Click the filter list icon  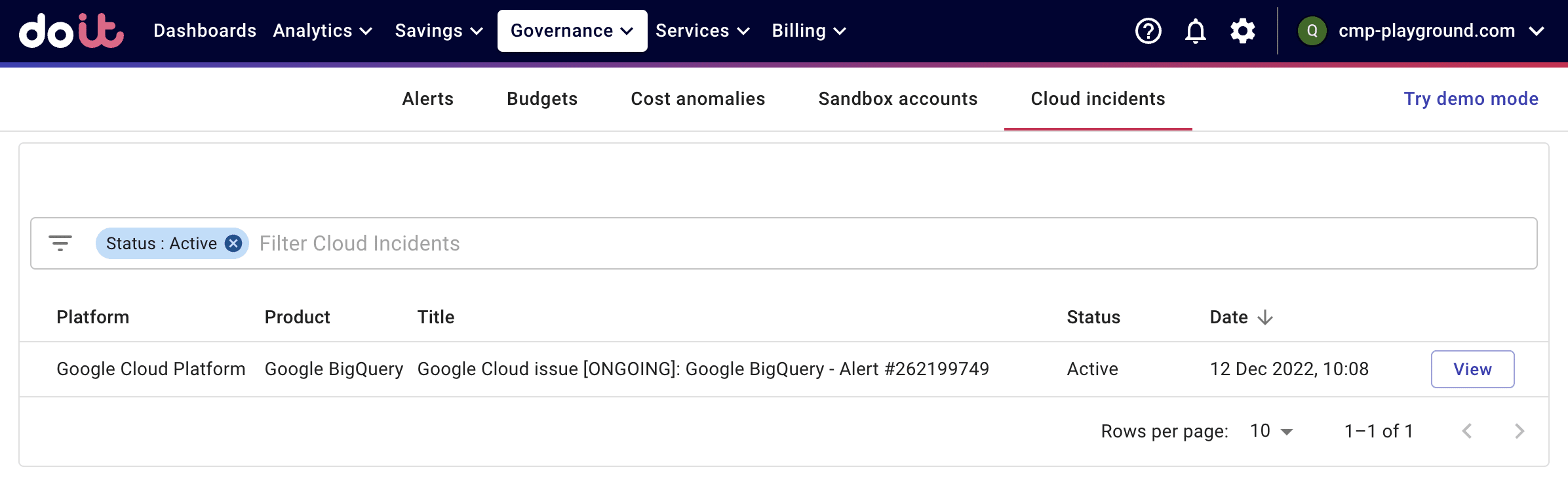(60, 243)
